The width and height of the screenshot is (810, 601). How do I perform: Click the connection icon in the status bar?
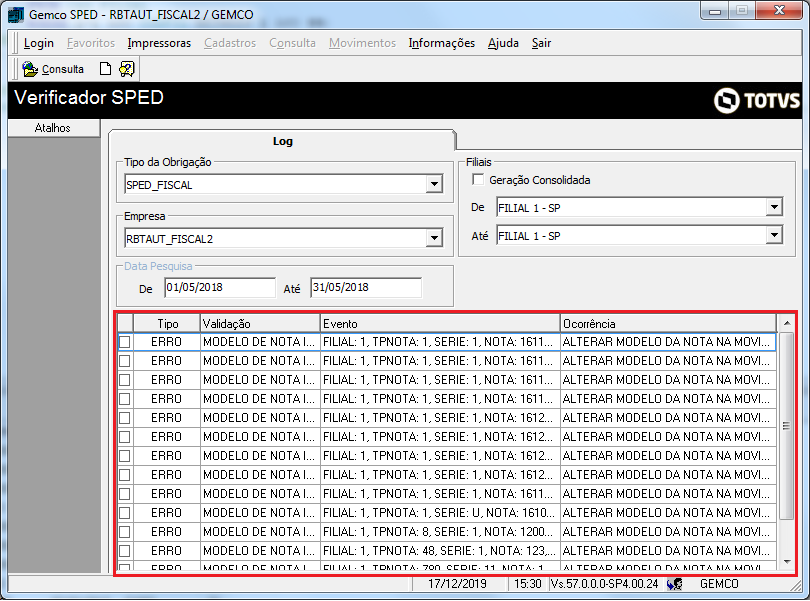(x=674, y=584)
